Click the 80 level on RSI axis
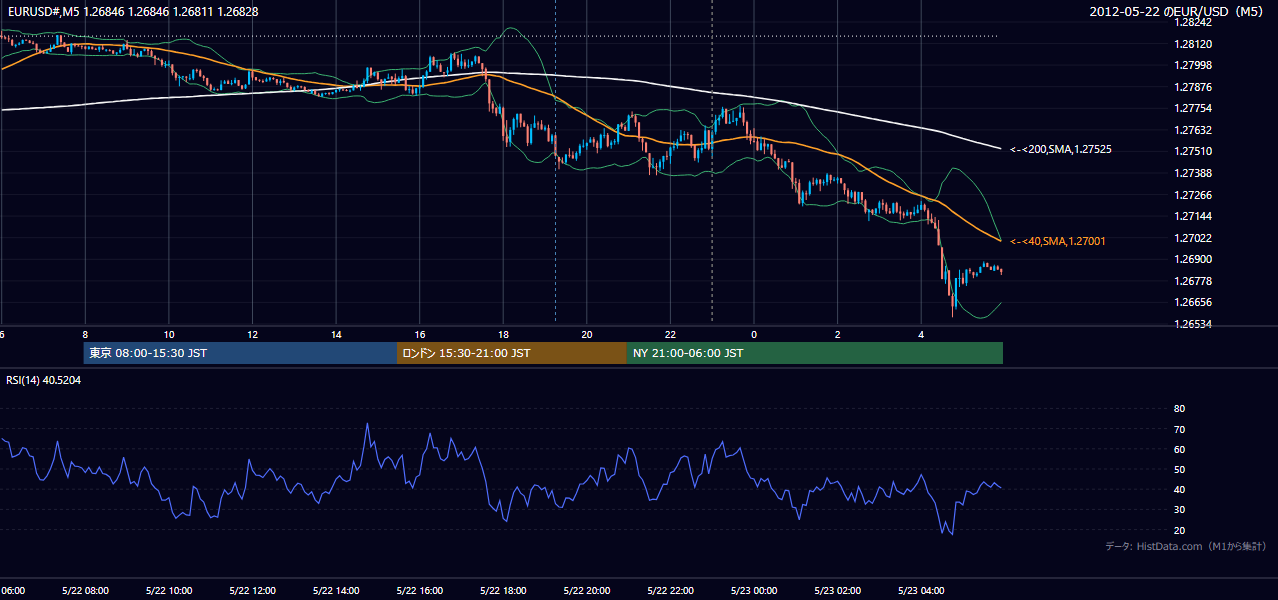Image resolution: width=1278 pixels, height=600 pixels. coord(1179,409)
